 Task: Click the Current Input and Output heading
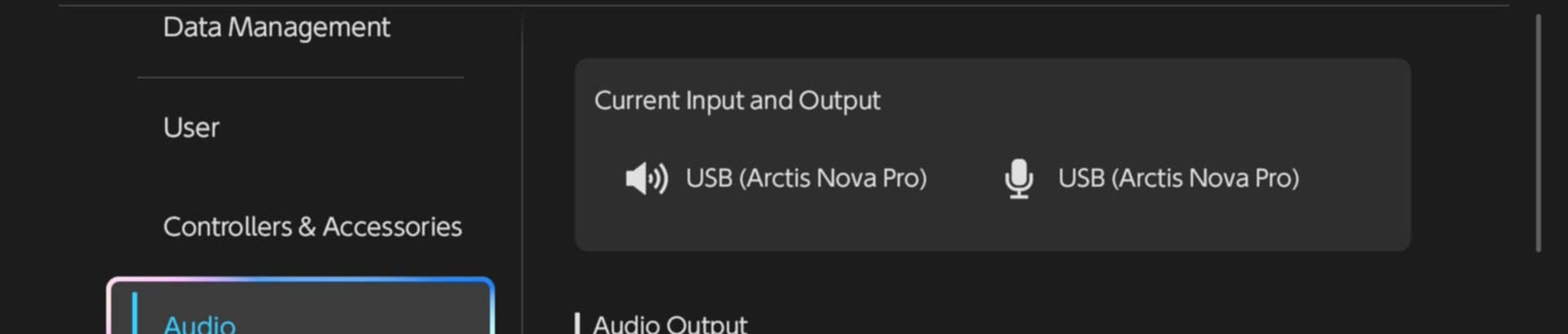tap(737, 100)
